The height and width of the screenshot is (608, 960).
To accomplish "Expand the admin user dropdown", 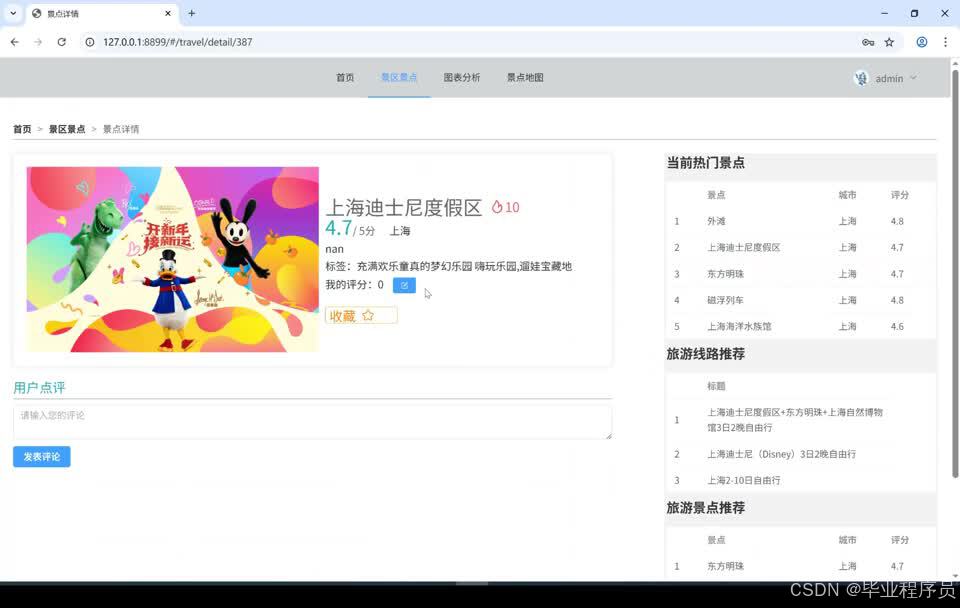I will [913, 78].
